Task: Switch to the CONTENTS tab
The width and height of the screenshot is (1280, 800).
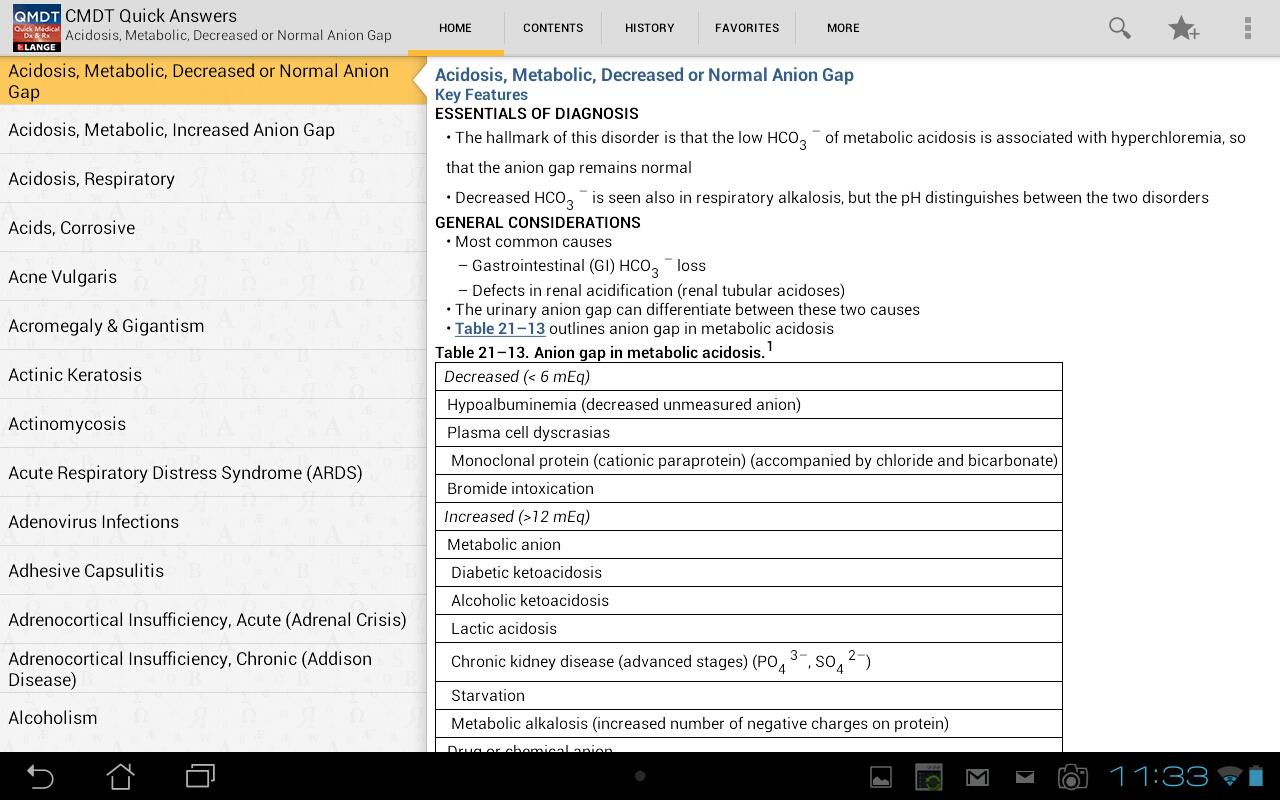Action: pos(553,28)
